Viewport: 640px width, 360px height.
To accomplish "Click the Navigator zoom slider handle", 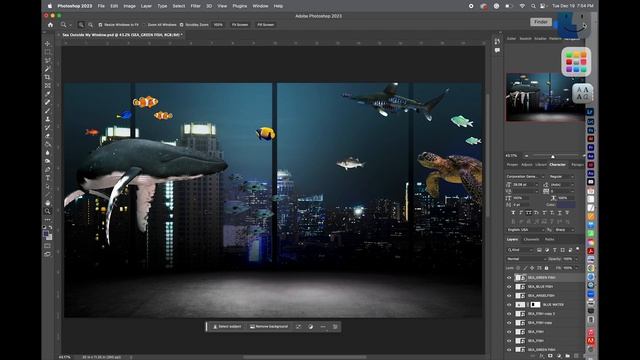I will click(553, 156).
